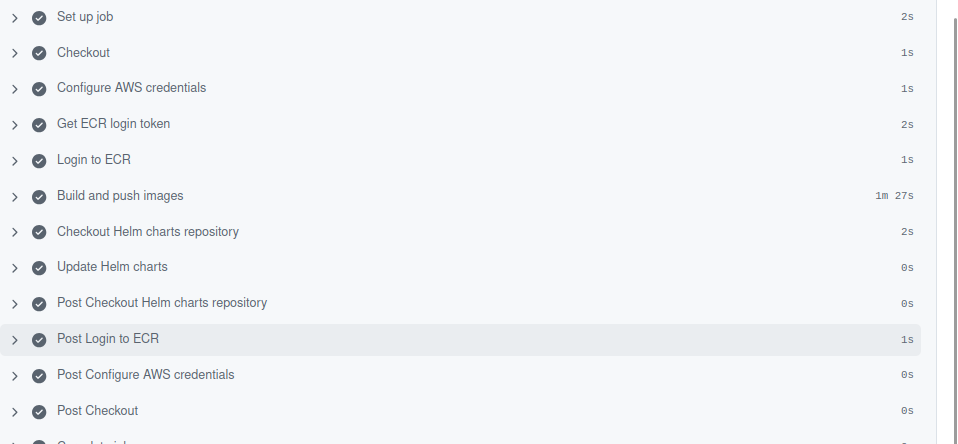Click the check icon beside Login to ECR
Screen dimensions: 958x444
click(39, 161)
